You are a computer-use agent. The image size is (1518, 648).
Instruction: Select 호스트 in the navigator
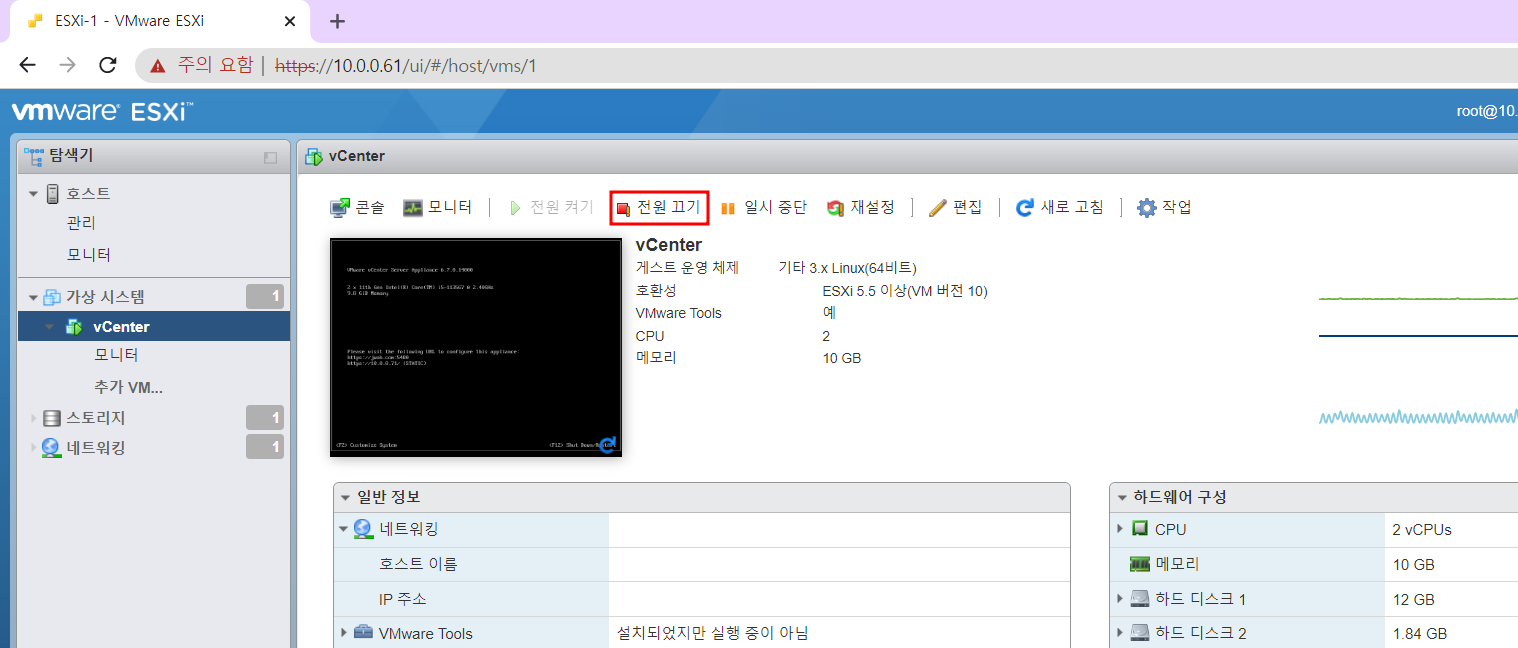point(88,194)
